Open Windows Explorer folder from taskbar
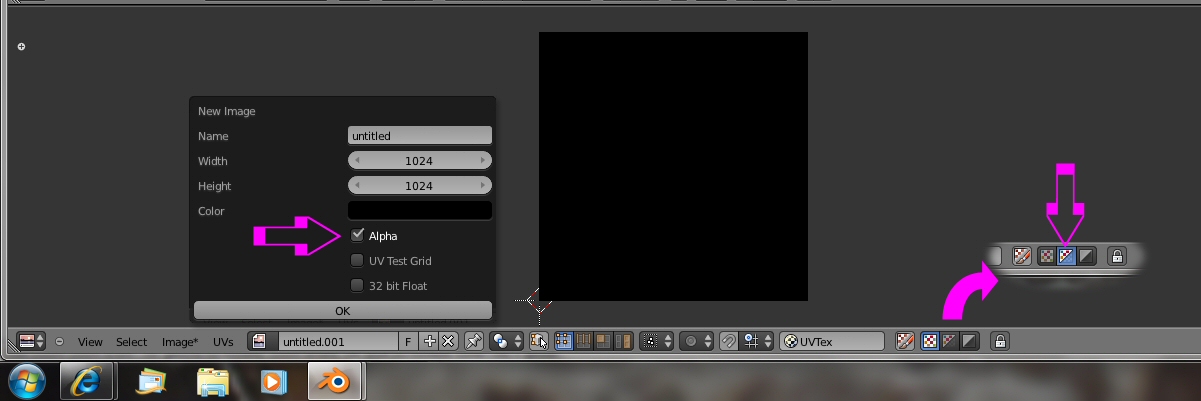 pyautogui.click(x=213, y=382)
